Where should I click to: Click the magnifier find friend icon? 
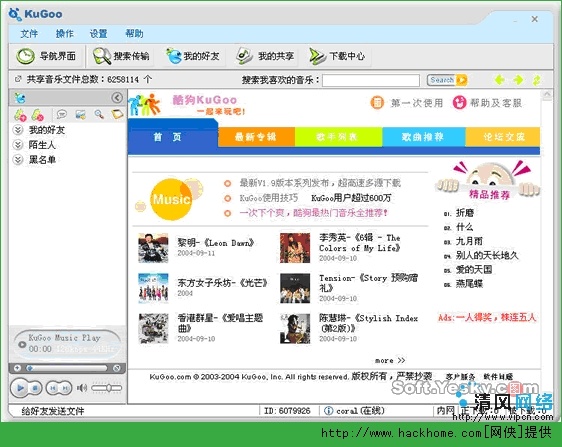pos(99,114)
